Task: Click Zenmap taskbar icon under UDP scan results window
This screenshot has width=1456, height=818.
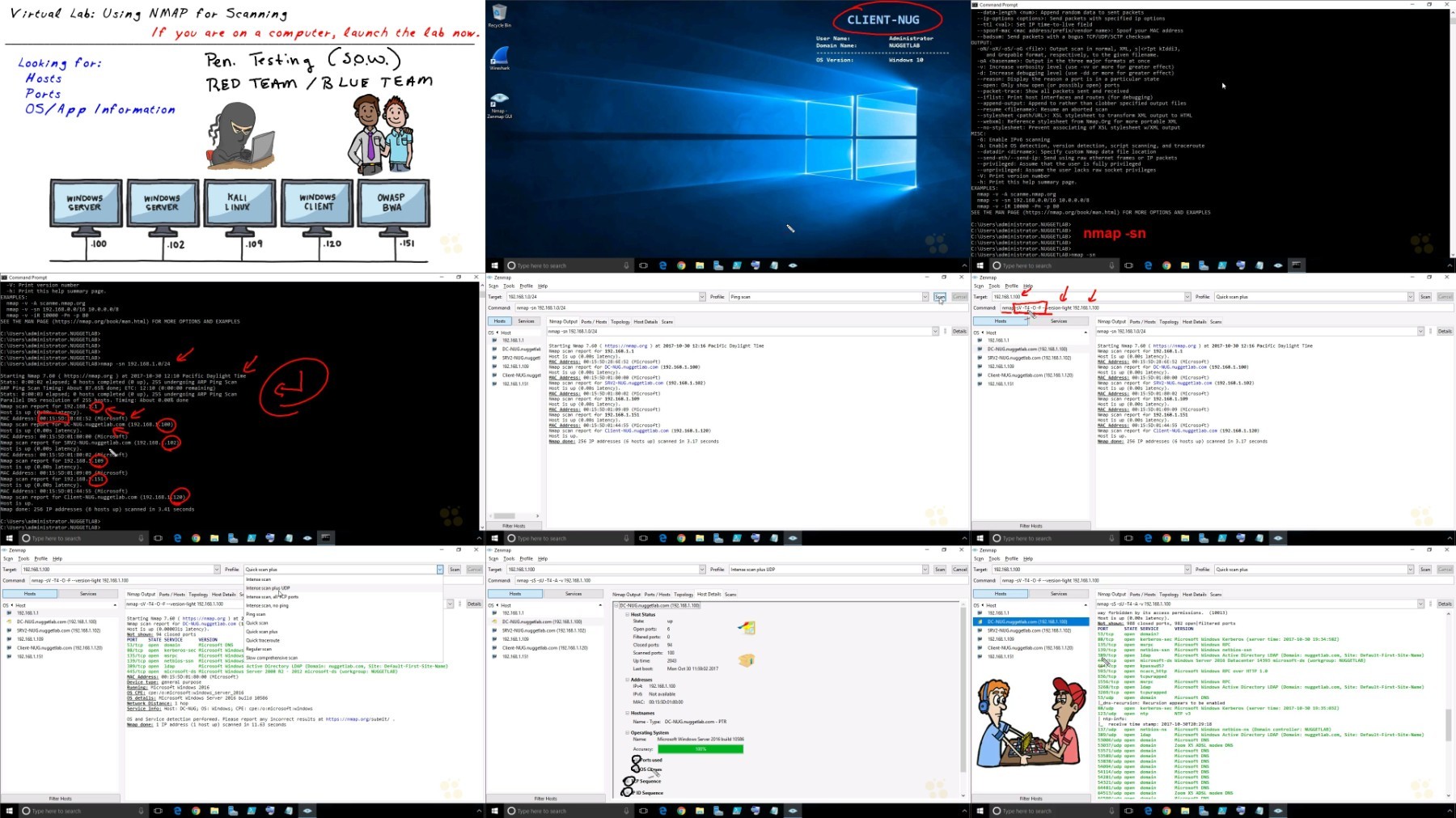Action: [x=1278, y=811]
